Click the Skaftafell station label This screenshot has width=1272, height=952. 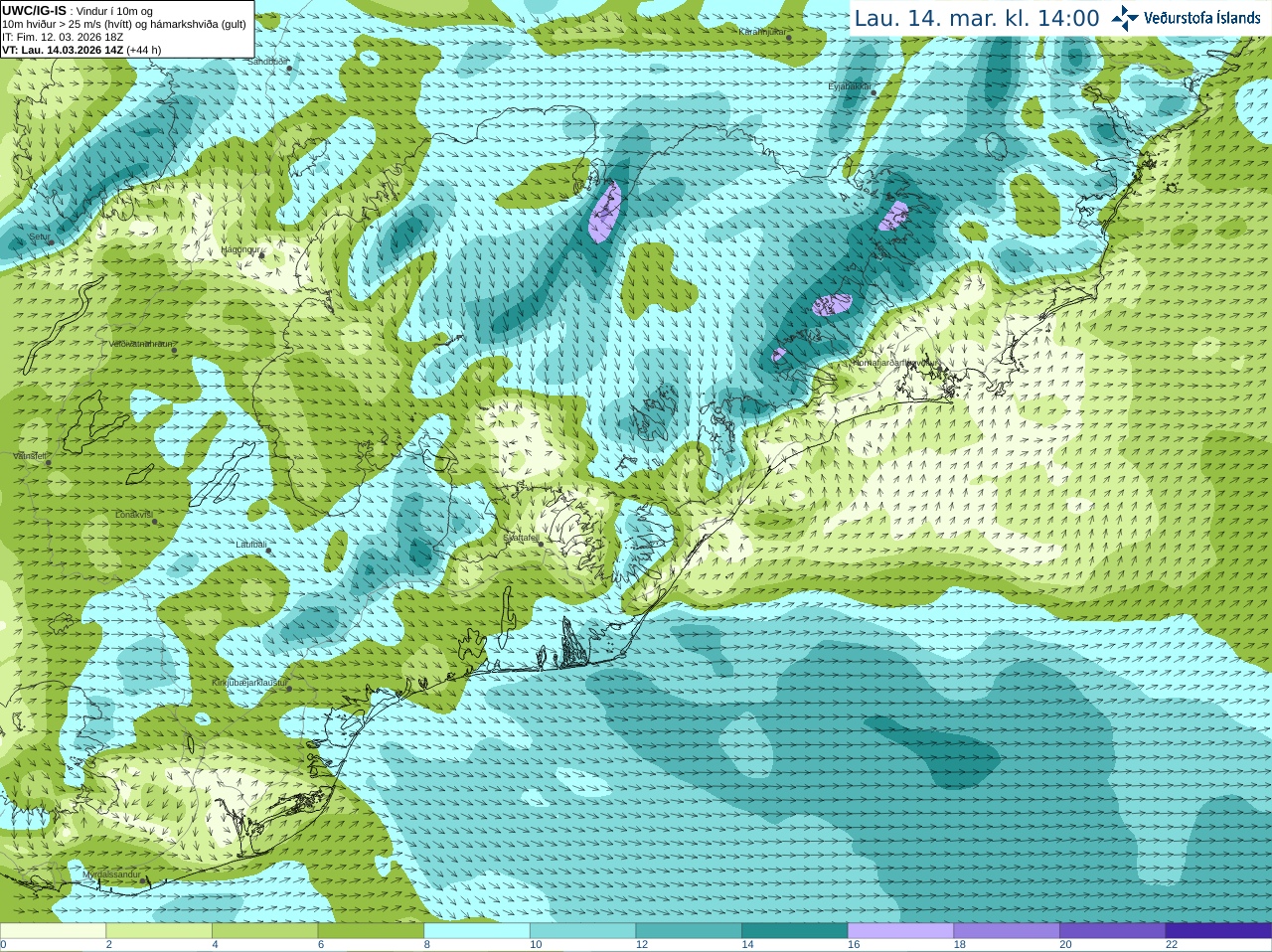[521, 538]
